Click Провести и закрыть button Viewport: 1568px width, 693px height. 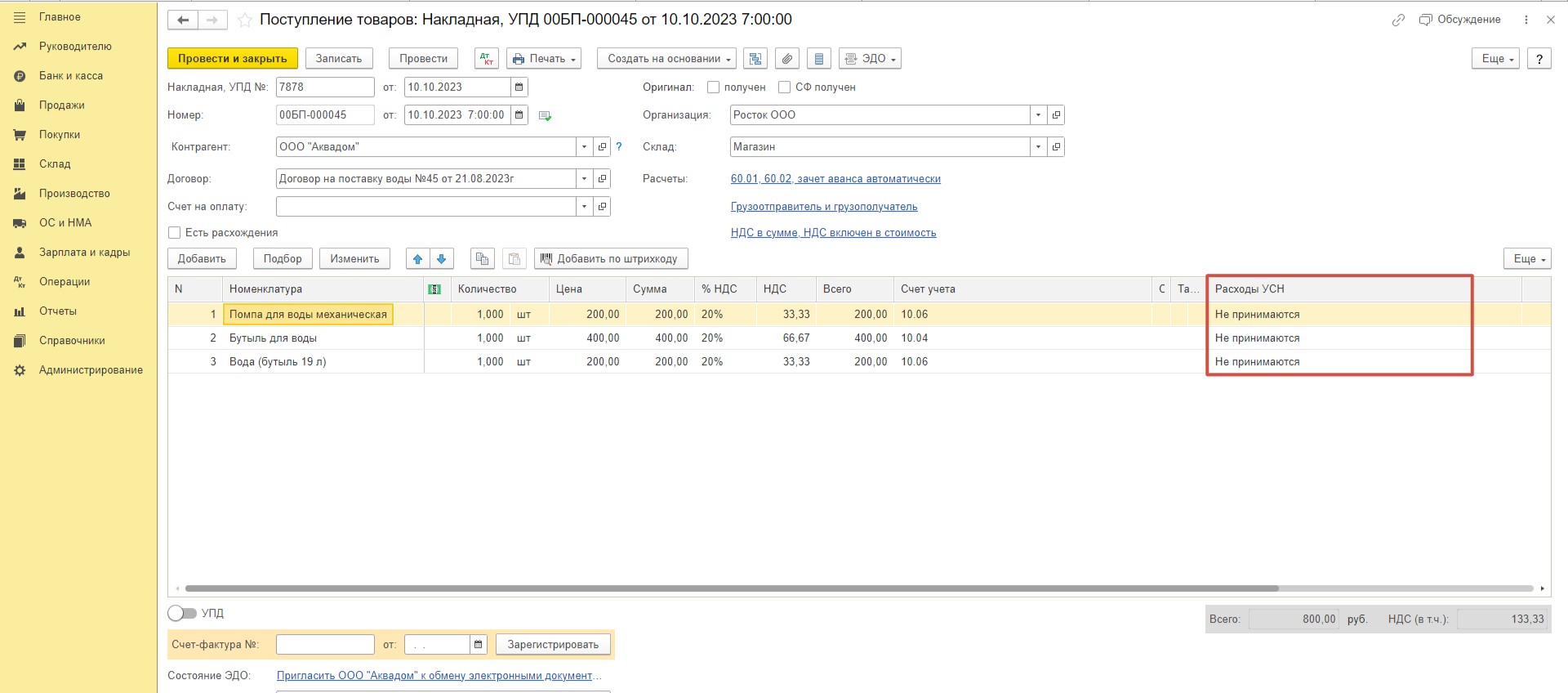(x=233, y=59)
